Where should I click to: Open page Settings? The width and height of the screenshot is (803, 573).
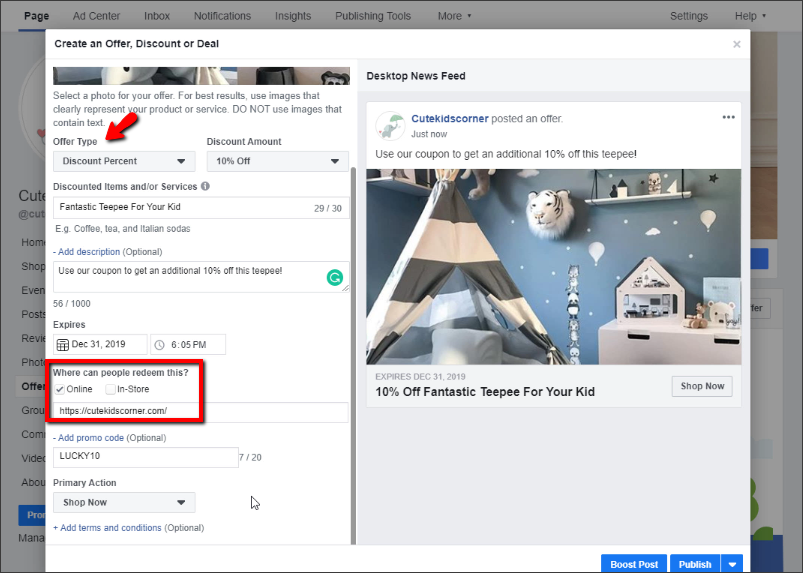pos(689,16)
